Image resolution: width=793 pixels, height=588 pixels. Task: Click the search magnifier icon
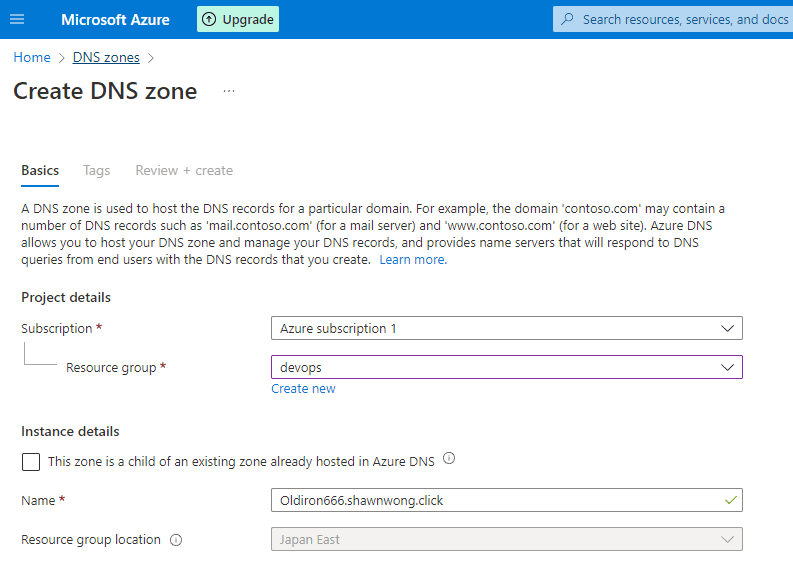pos(568,19)
